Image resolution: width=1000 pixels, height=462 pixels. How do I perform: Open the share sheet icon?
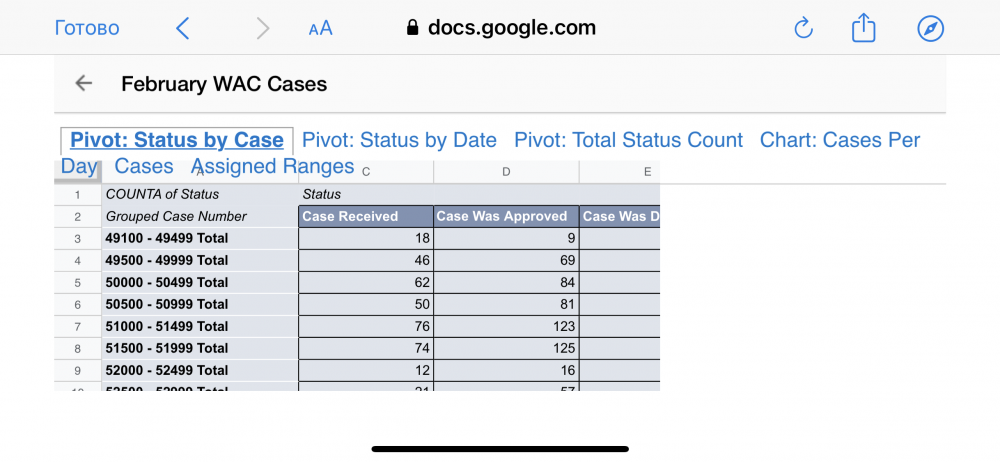864,28
